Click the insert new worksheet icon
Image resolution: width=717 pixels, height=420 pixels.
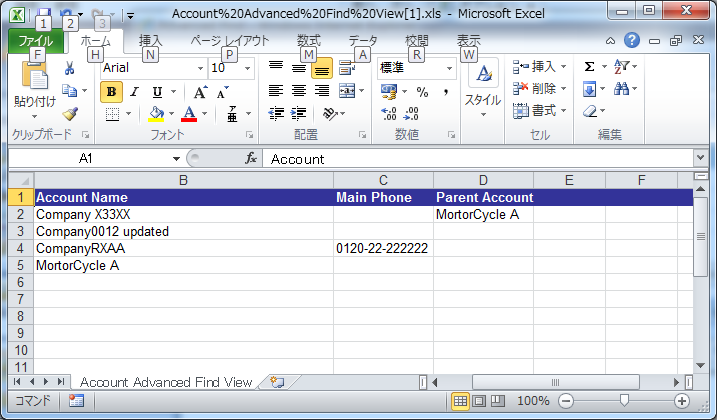pos(277,382)
